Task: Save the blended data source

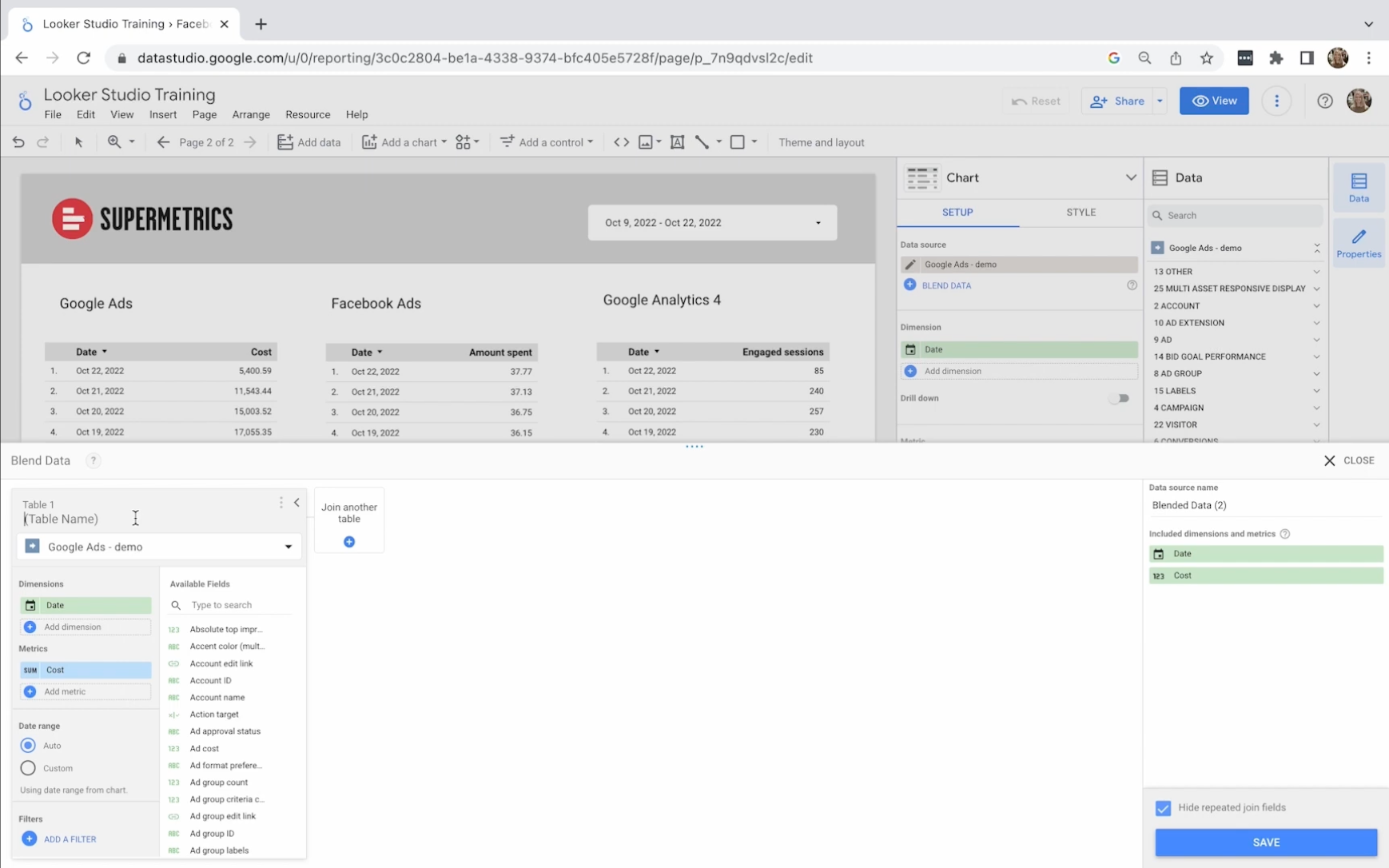Action: pos(1265,842)
